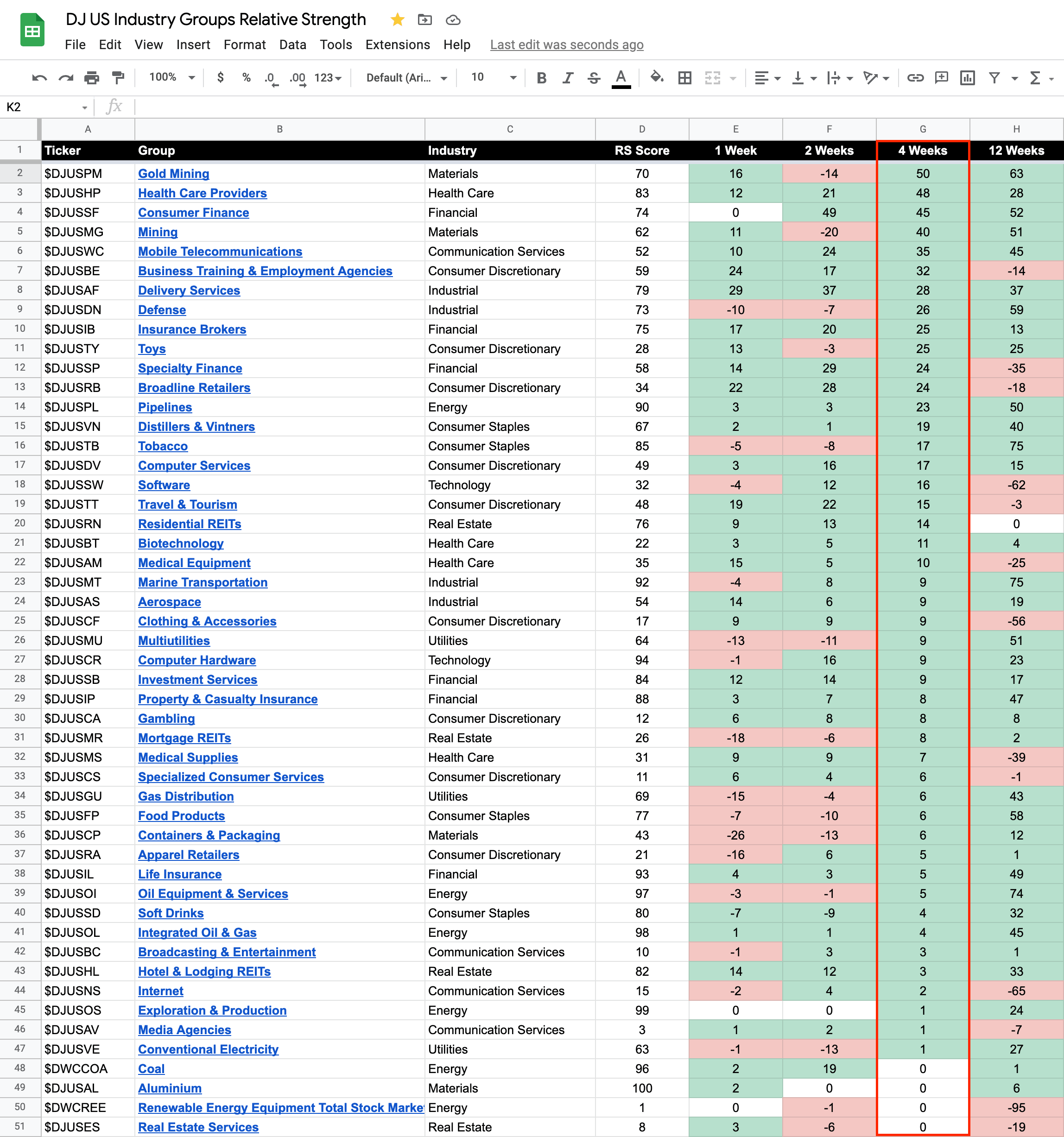The image size is (1064, 1137).
Task: Click the undo arrow icon
Action: pos(39,78)
